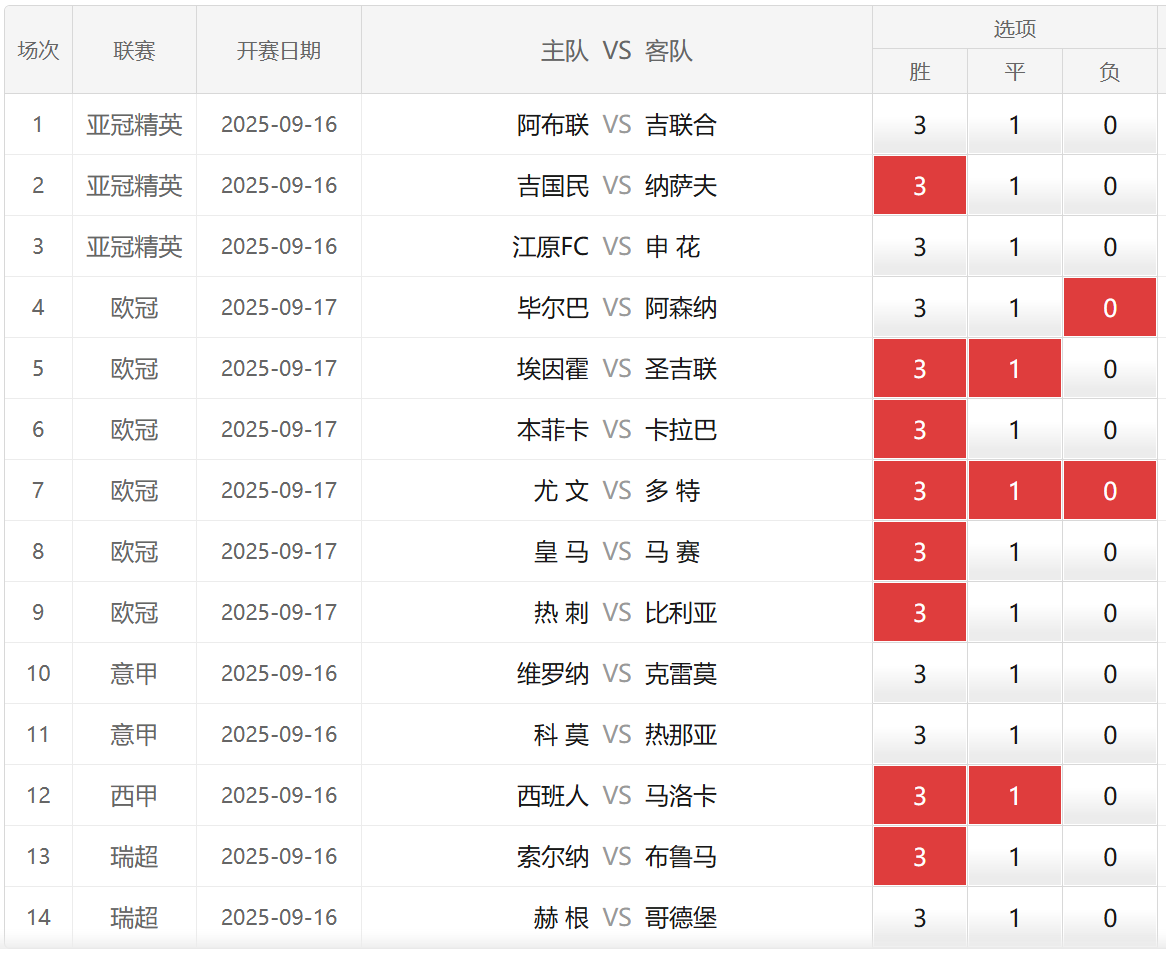1166x954 pixels.
Task: Select loss (0) for 赫根 vs 哥德堡
Action: [x=1110, y=918]
